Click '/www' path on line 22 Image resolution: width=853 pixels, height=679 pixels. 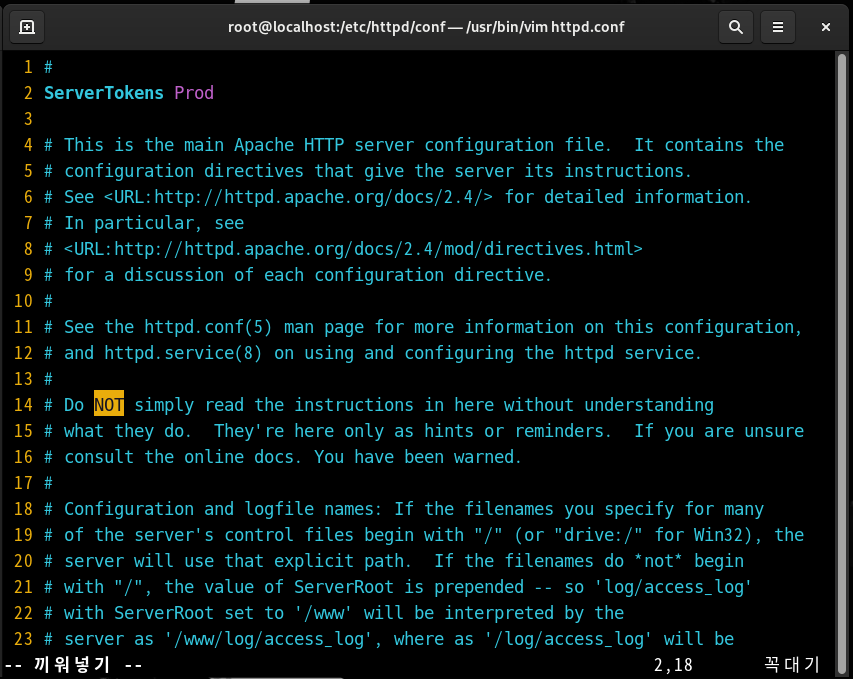324,613
